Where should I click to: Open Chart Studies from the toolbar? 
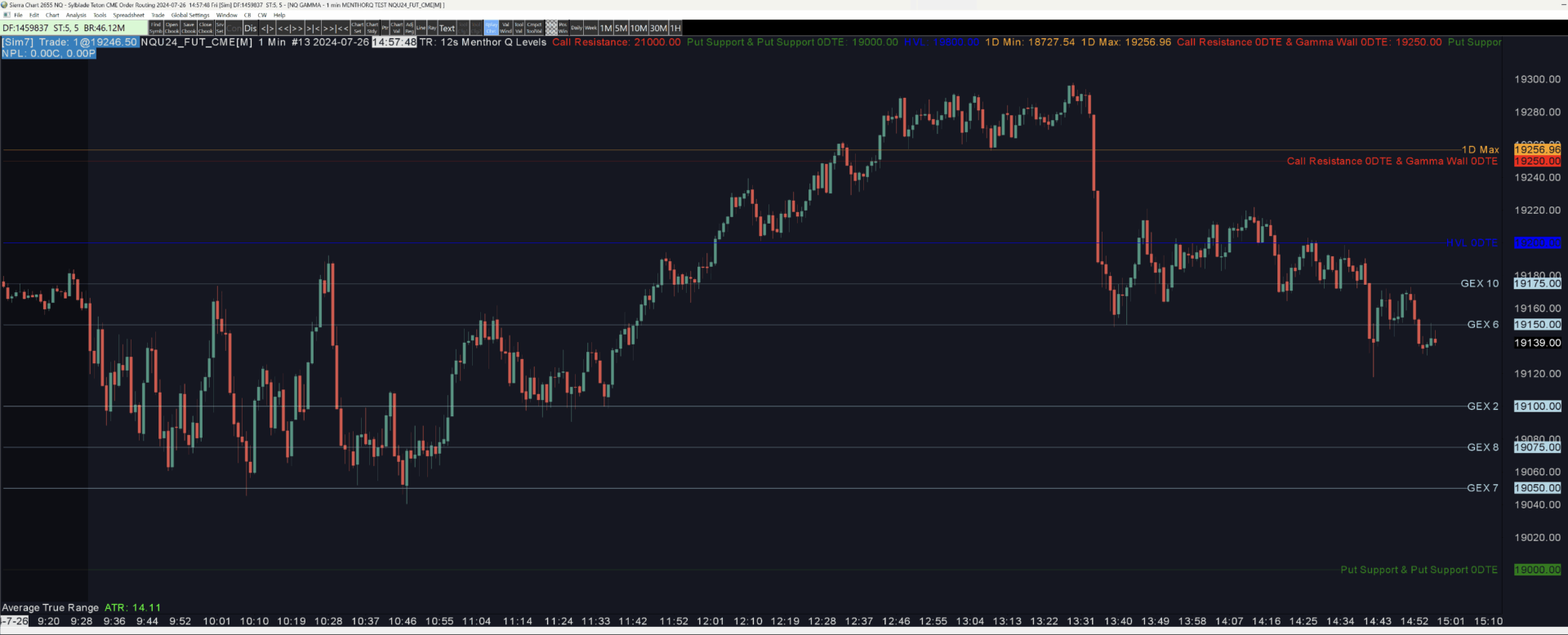tap(372, 28)
